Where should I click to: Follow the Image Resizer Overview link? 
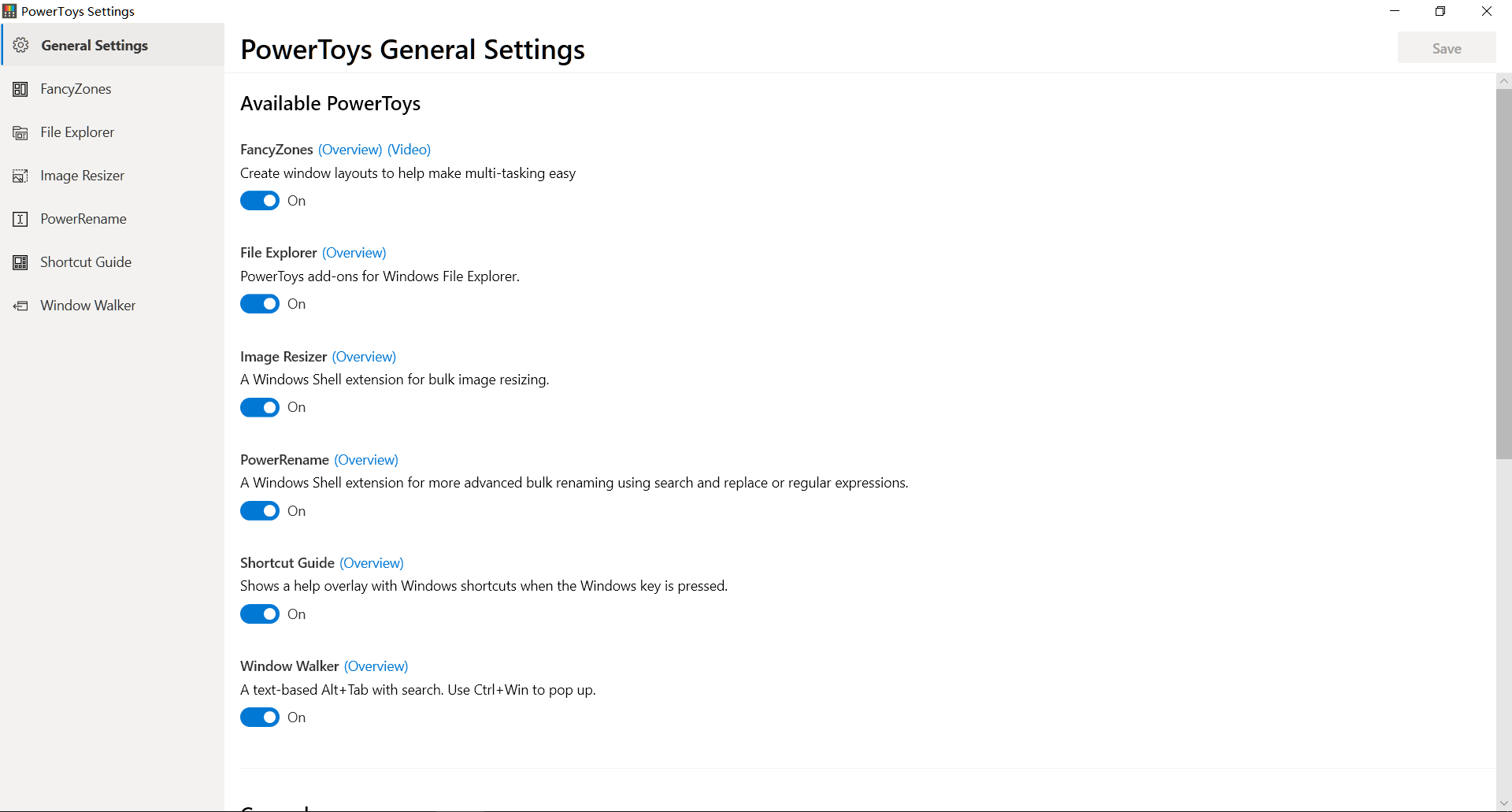point(364,357)
